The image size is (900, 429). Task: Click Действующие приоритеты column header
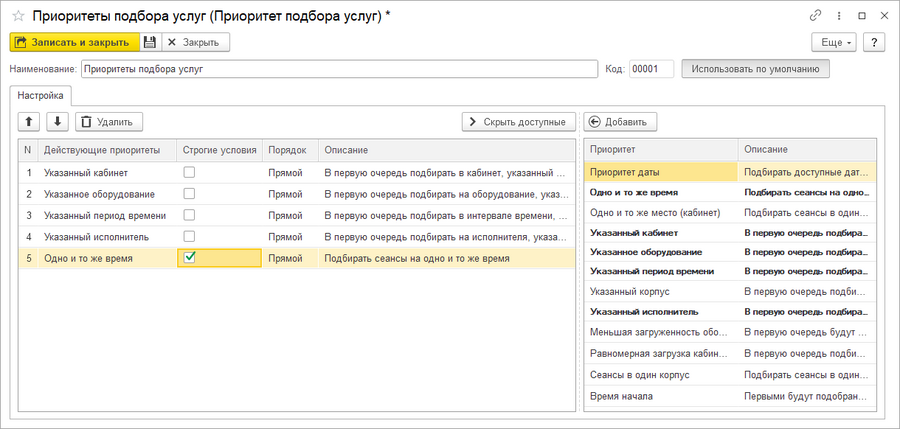tap(107, 150)
